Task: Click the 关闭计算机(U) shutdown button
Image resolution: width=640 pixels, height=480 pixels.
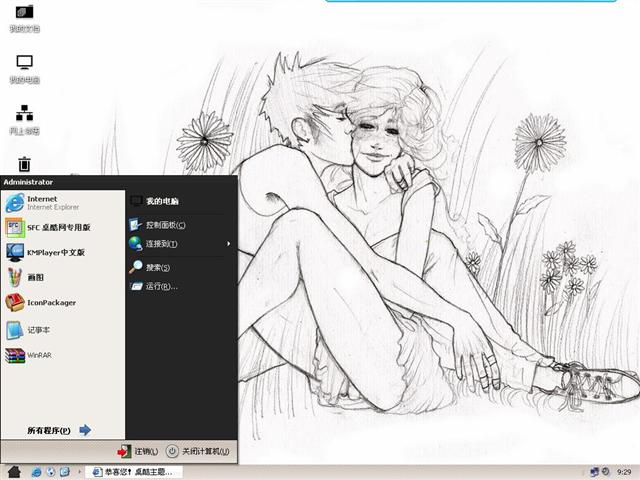Action: pyautogui.click(x=198, y=451)
